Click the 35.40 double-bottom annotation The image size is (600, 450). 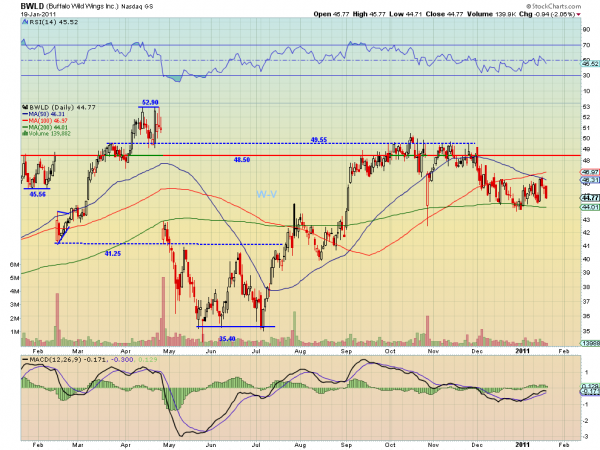pos(227,339)
